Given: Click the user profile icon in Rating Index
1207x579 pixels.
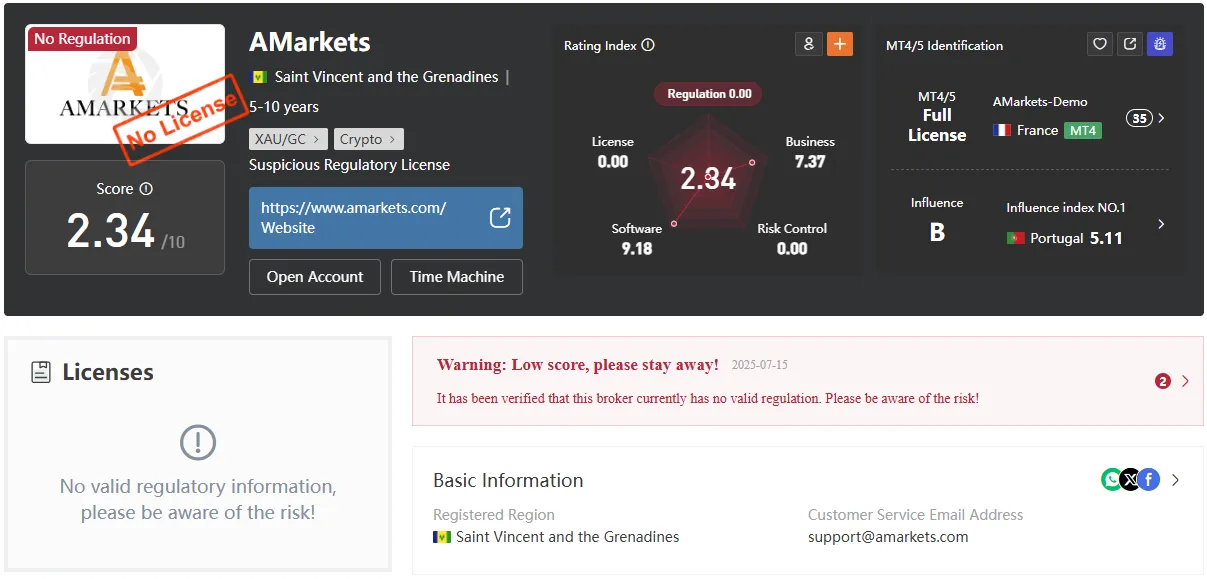Looking at the screenshot, I should (808, 44).
